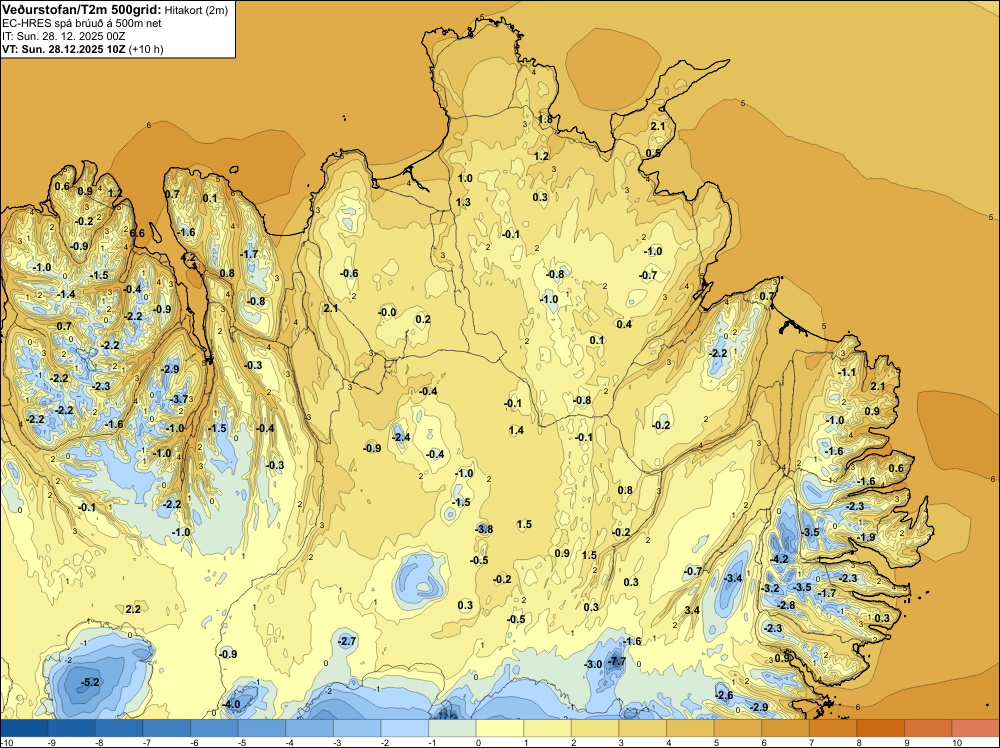This screenshot has width=1000, height=748.
Task: Click the '-3.4' temperature label
Action: tap(733, 578)
